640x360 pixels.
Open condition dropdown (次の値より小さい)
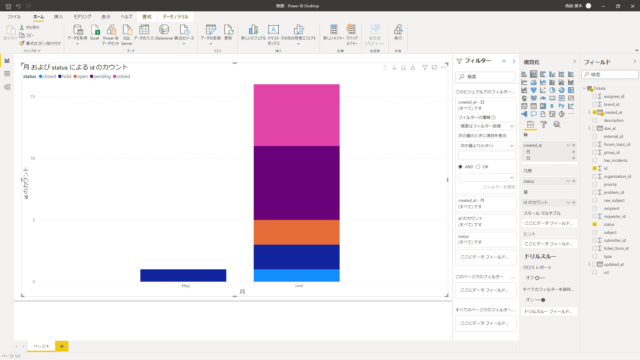tap(486, 146)
